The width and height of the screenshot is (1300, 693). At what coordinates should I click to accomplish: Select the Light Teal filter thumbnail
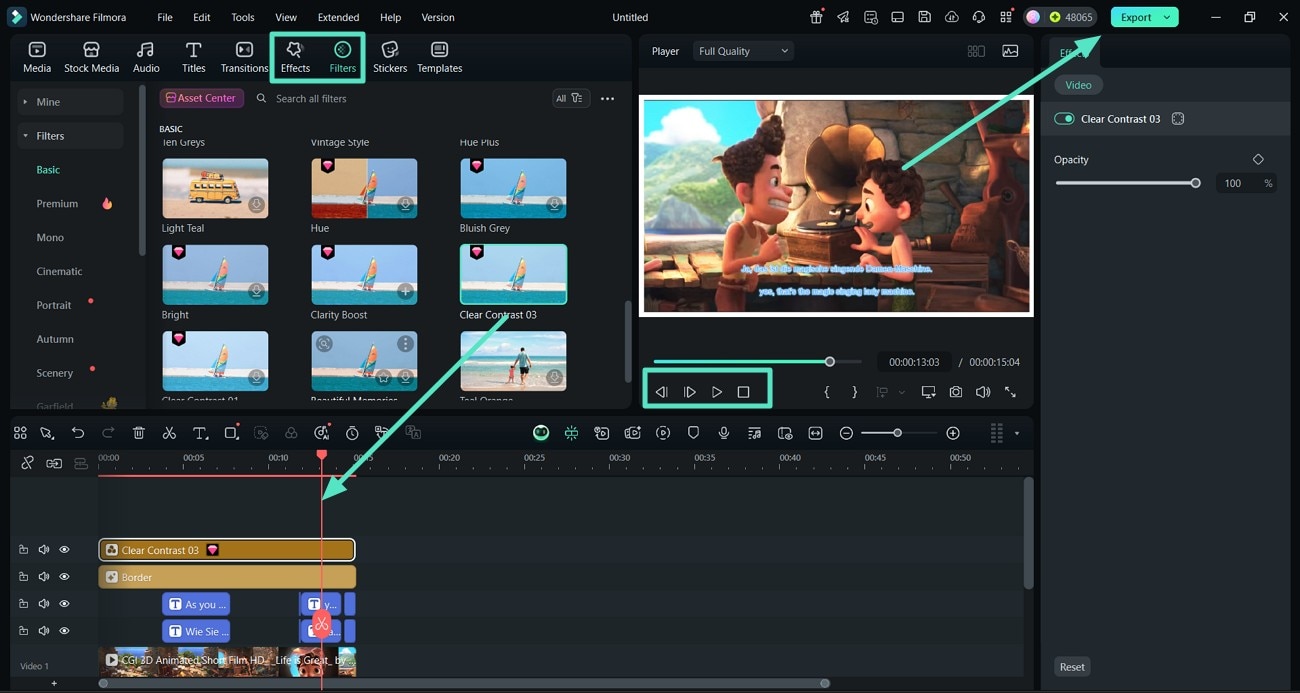point(215,188)
